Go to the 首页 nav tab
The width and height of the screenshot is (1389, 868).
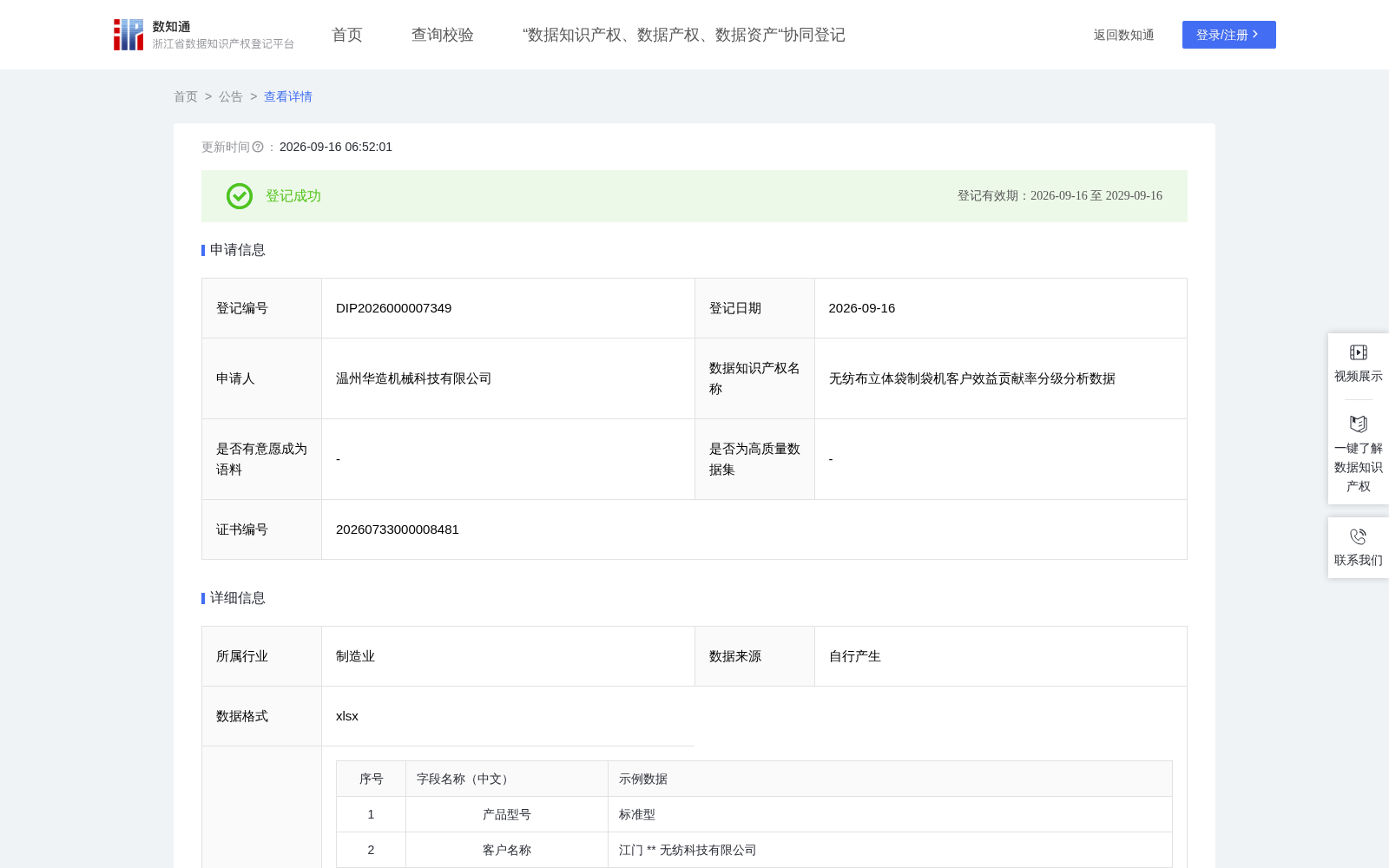click(347, 35)
